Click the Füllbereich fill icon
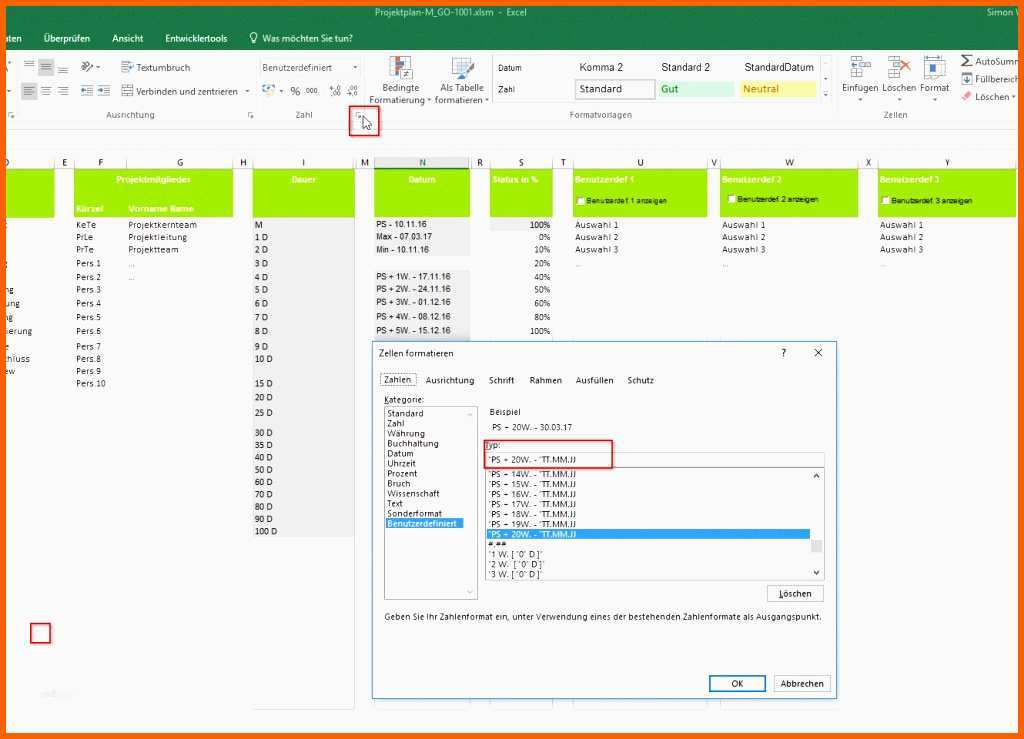 (x=967, y=78)
